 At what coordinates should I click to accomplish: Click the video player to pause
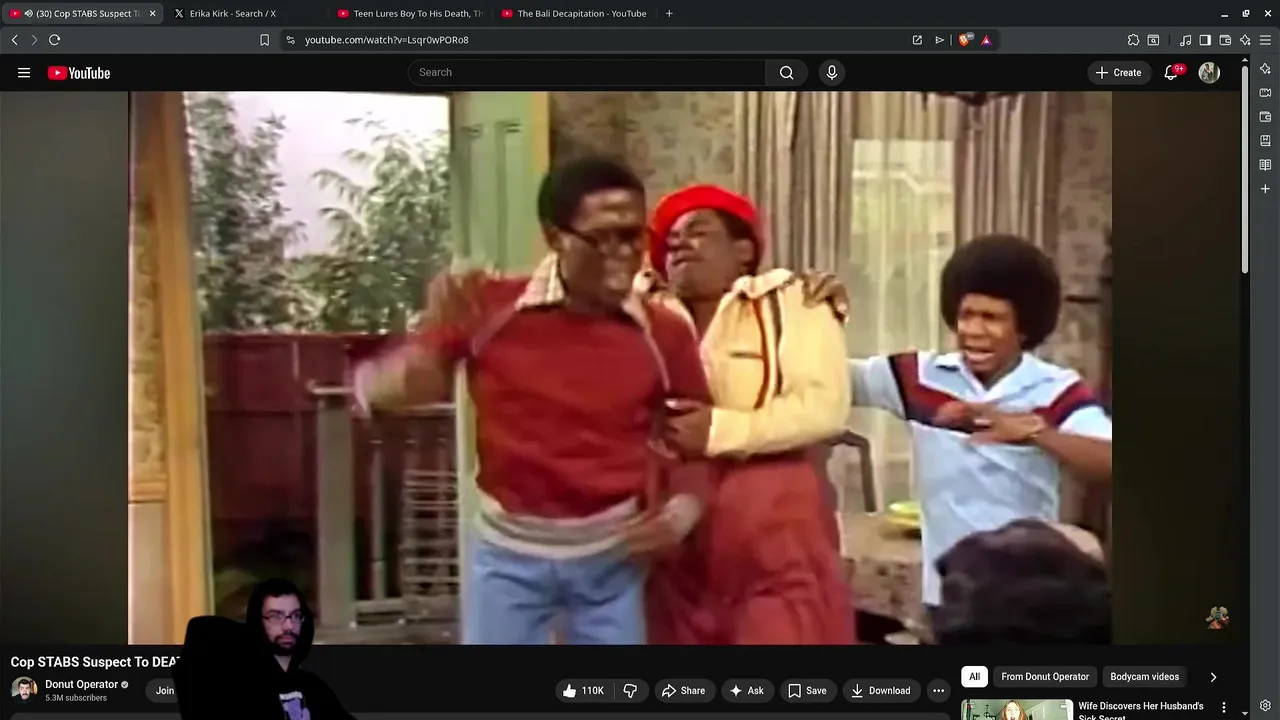620,368
